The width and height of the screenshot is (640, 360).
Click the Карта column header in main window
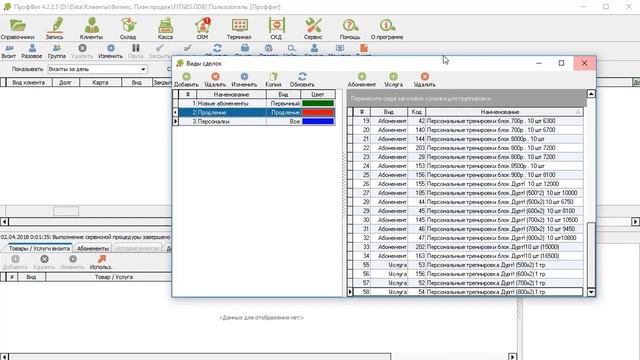(100, 82)
